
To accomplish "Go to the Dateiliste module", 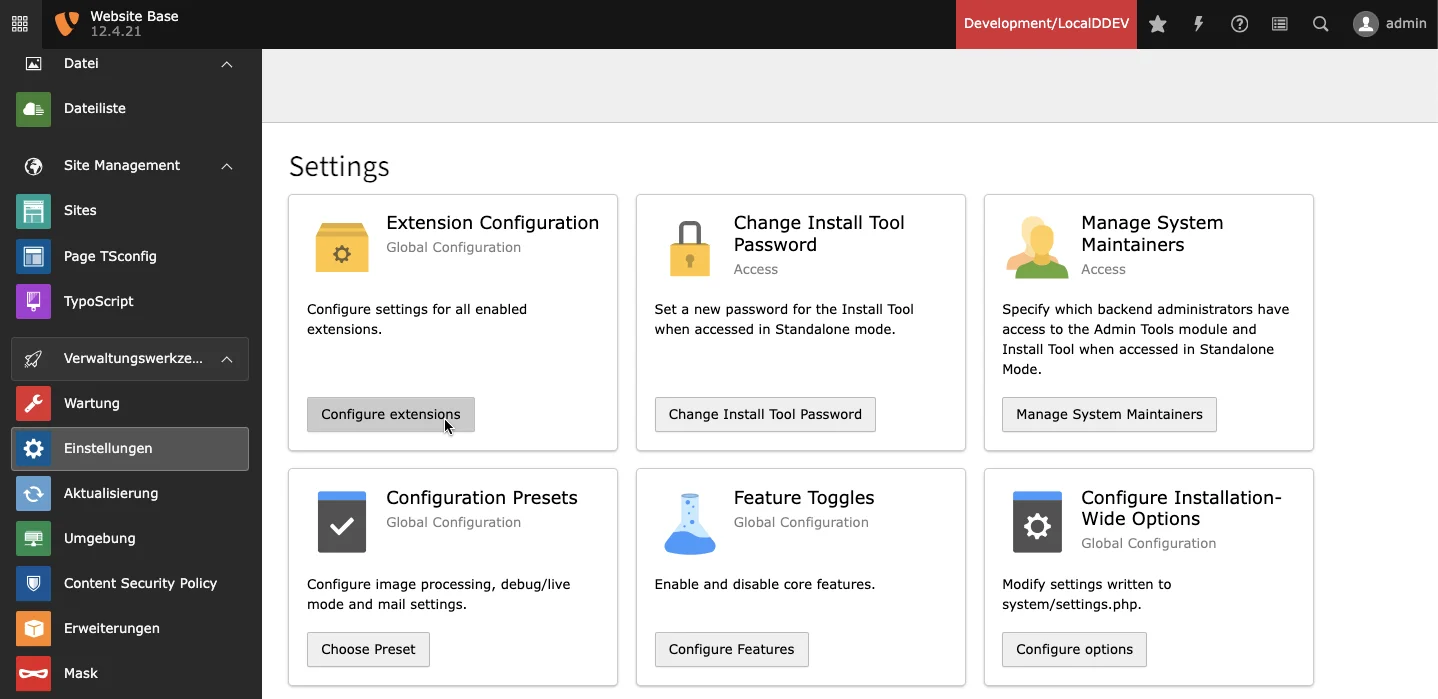I will point(95,108).
